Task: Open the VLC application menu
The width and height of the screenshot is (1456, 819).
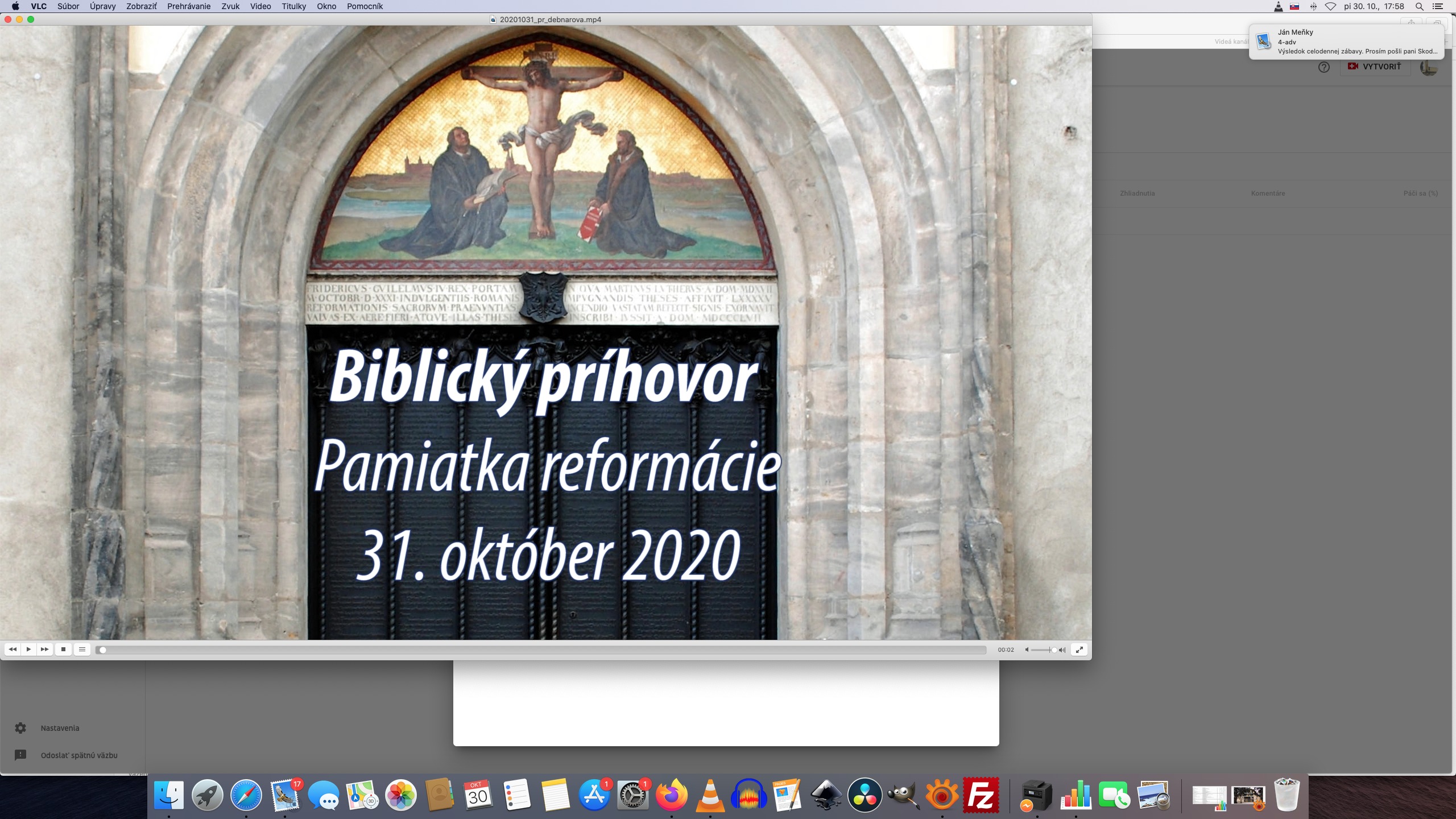Action: pos(39,6)
